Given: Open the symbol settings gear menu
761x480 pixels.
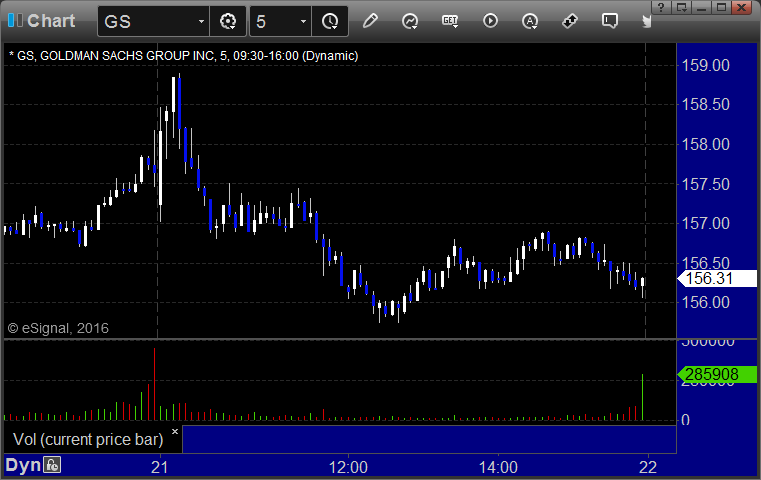Looking at the screenshot, I should pos(228,21).
